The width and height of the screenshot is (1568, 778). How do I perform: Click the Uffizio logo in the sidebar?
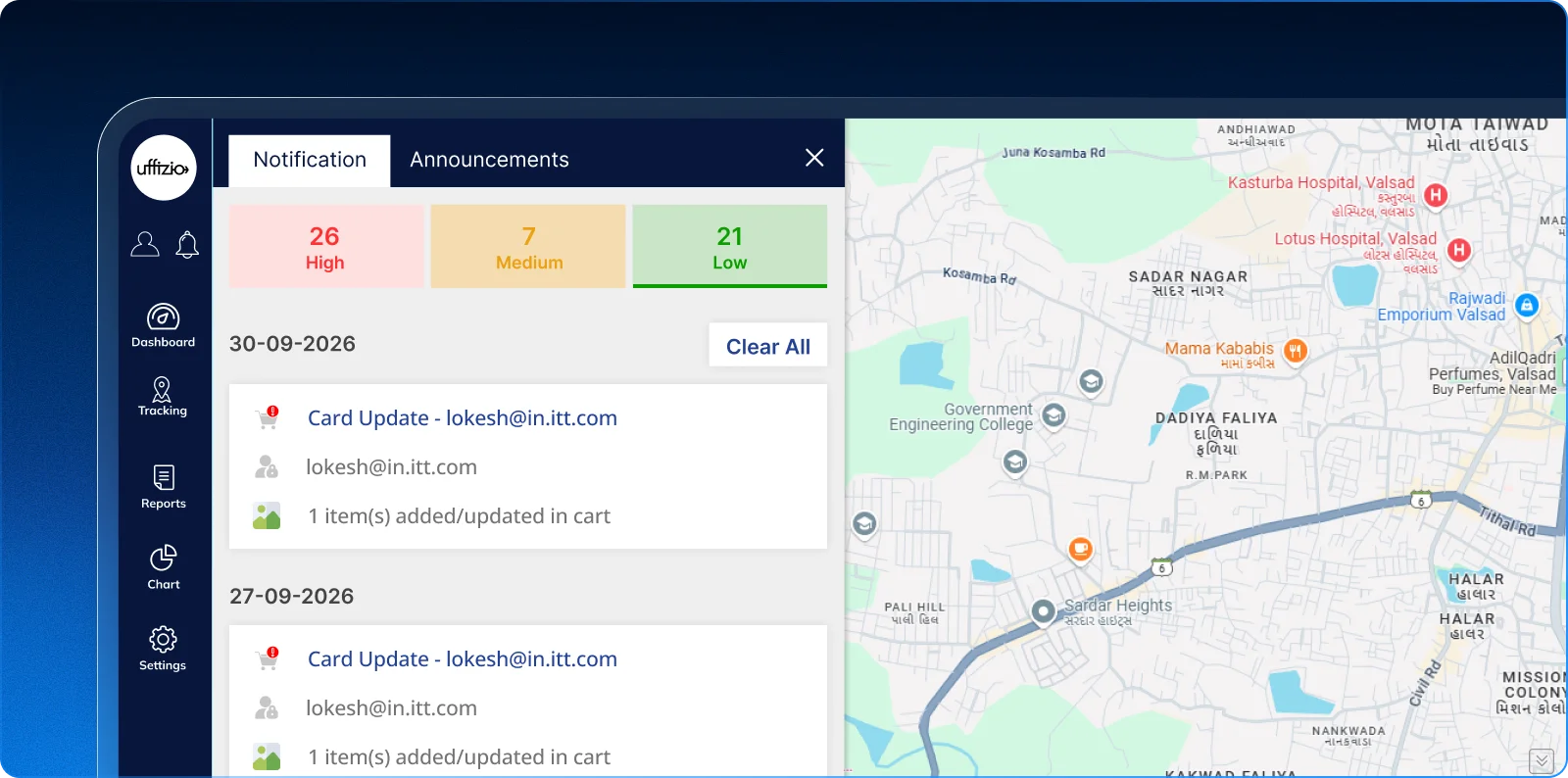[x=164, y=168]
